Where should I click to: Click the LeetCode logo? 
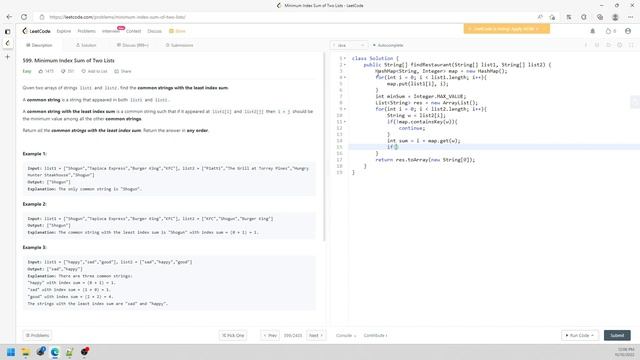36,31
